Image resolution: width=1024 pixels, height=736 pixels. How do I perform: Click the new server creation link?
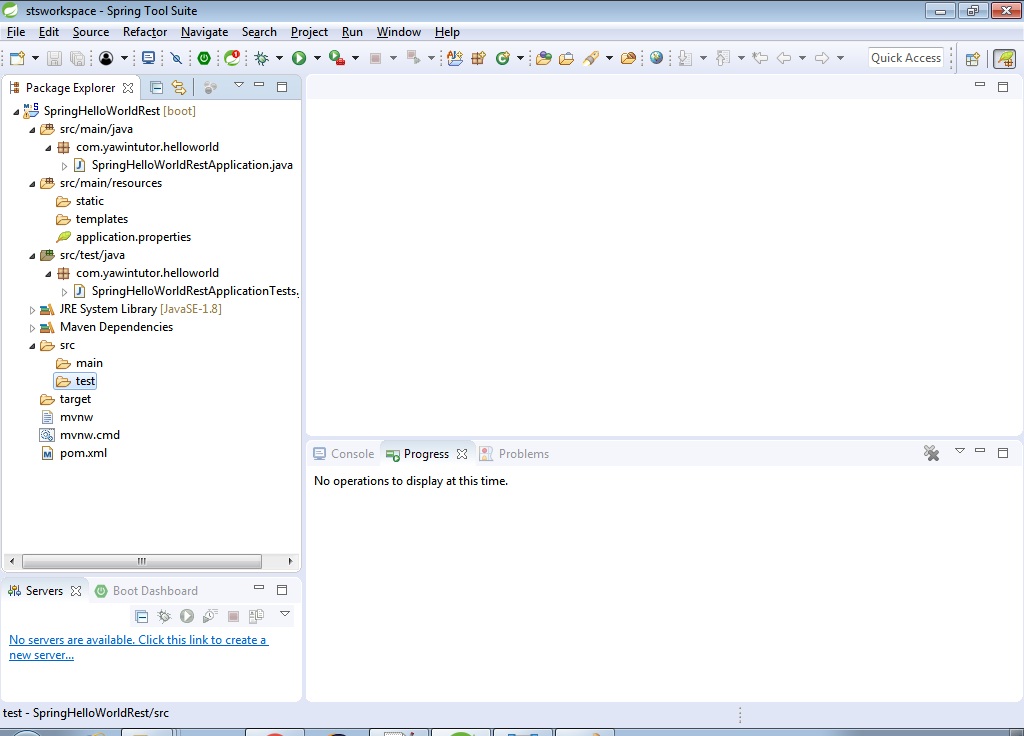tap(140, 640)
